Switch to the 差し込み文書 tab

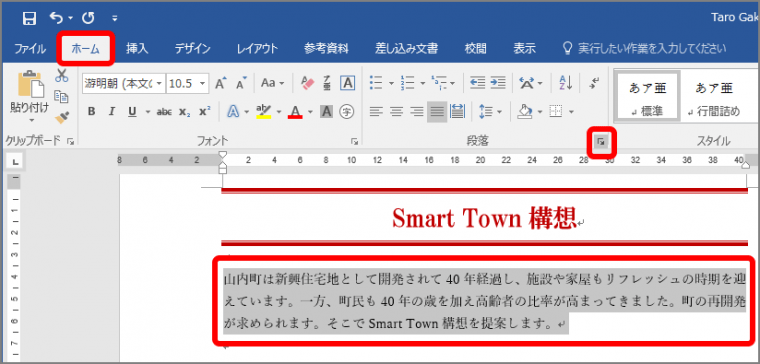tap(406, 48)
